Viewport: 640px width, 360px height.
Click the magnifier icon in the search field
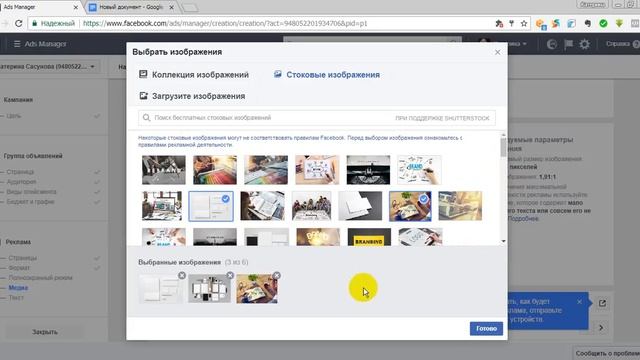[147, 118]
